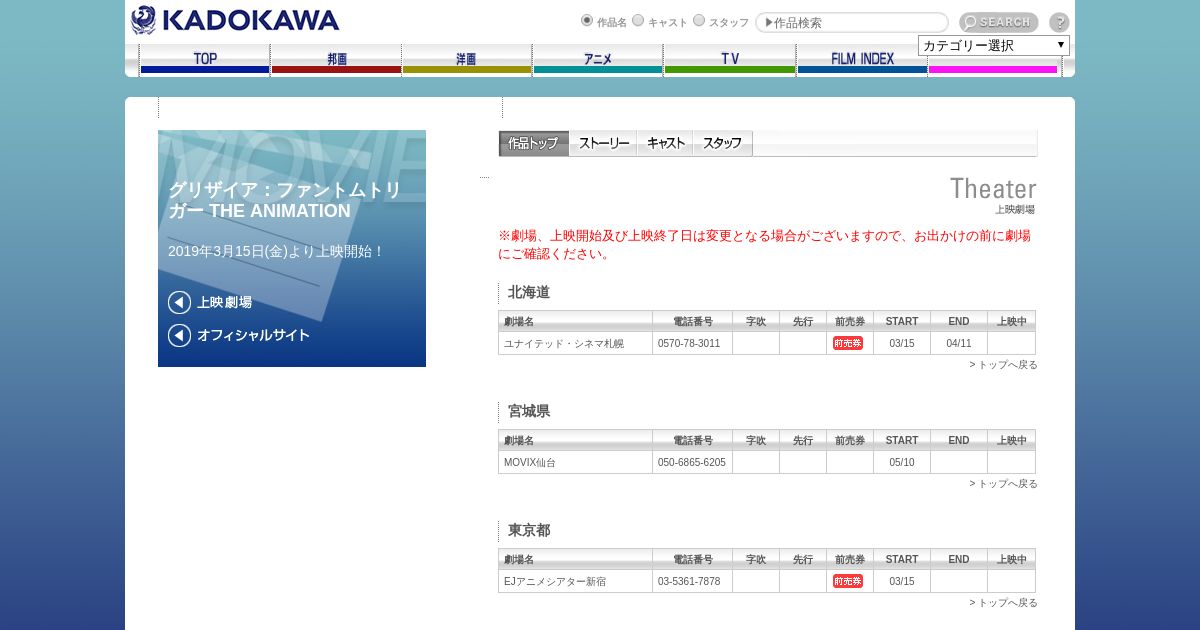Viewport: 1200px width, 630px height.
Task: Open the 洋画 navigation tab
Action: point(467,60)
